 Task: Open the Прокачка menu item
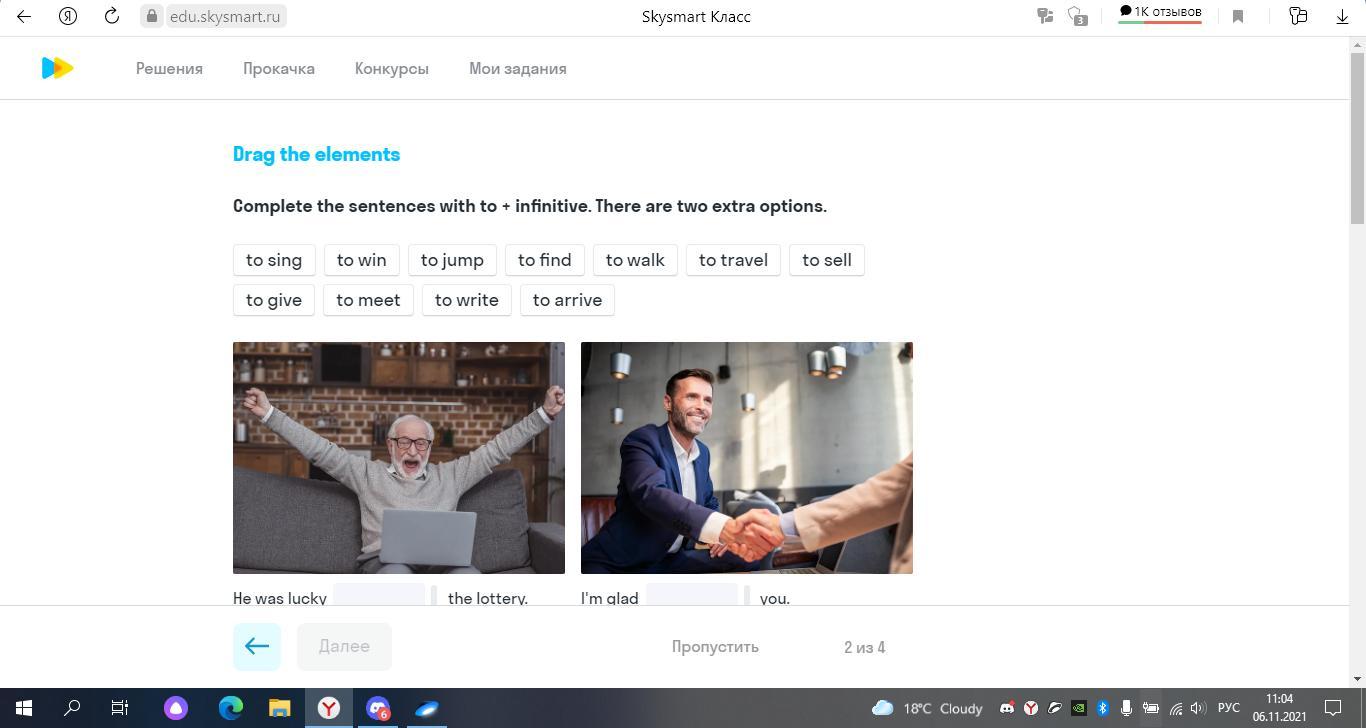pyautogui.click(x=279, y=69)
